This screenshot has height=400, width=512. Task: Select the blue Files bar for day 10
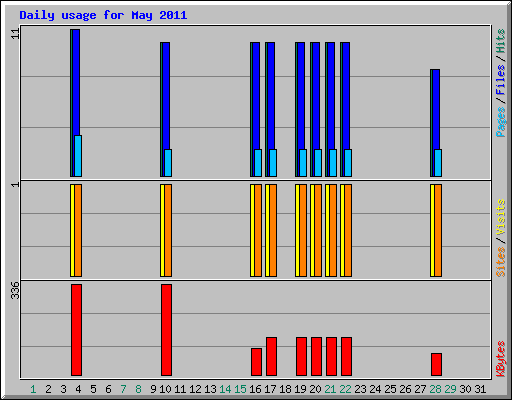pos(166,95)
